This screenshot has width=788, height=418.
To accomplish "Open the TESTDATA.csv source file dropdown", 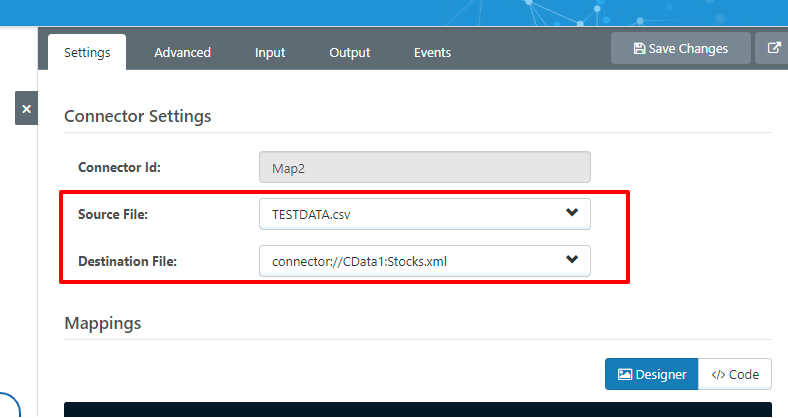I will pyautogui.click(x=410, y=214).
